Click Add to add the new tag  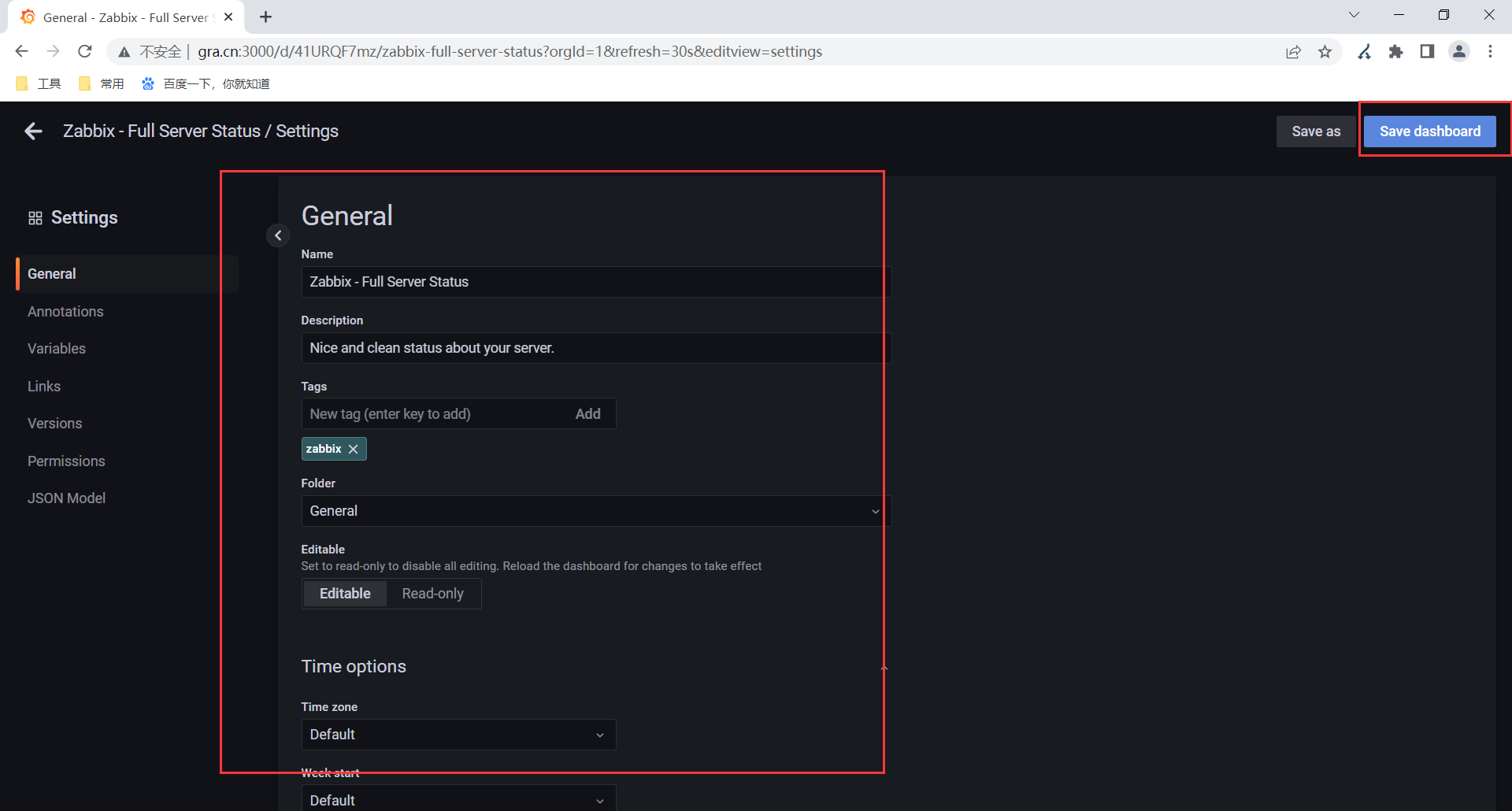point(587,414)
